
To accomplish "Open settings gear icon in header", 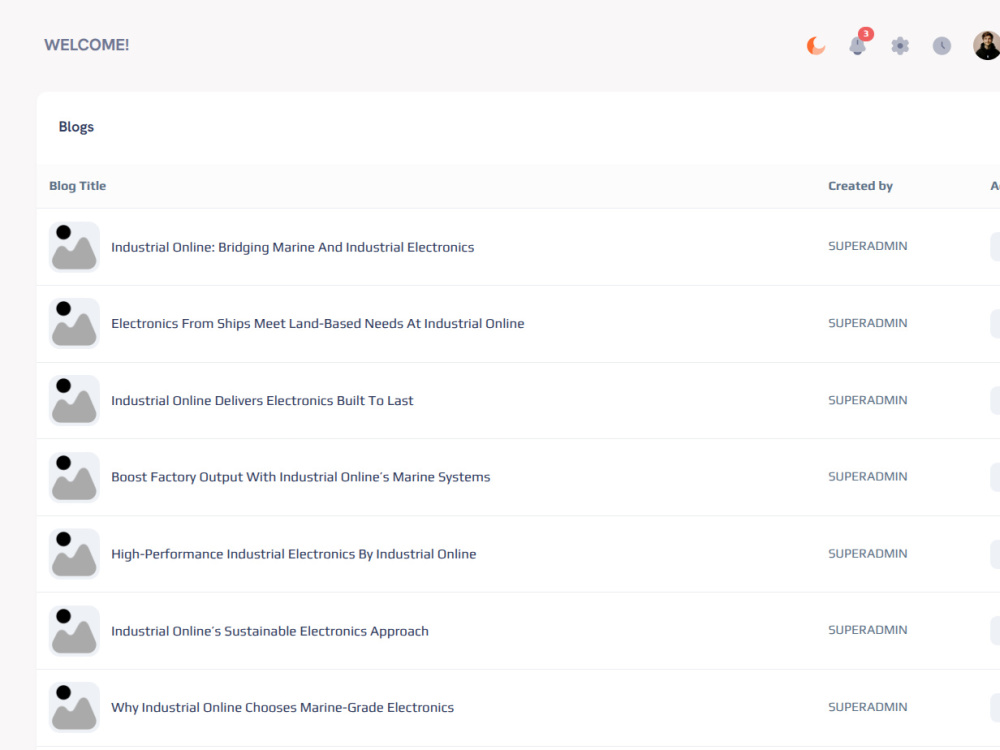I will tap(900, 46).
